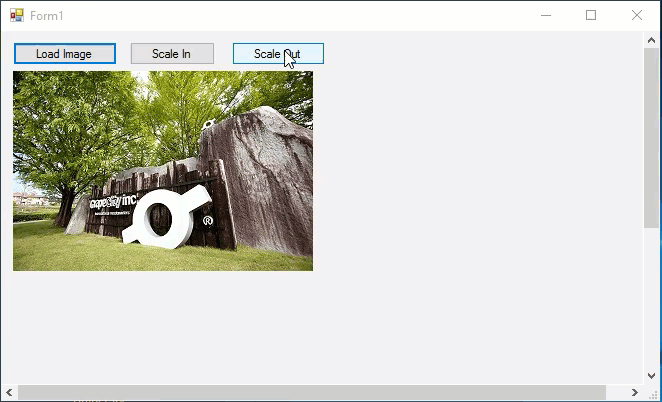Zoom in with the Scale In button
The height and width of the screenshot is (402, 662).
point(172,54)
